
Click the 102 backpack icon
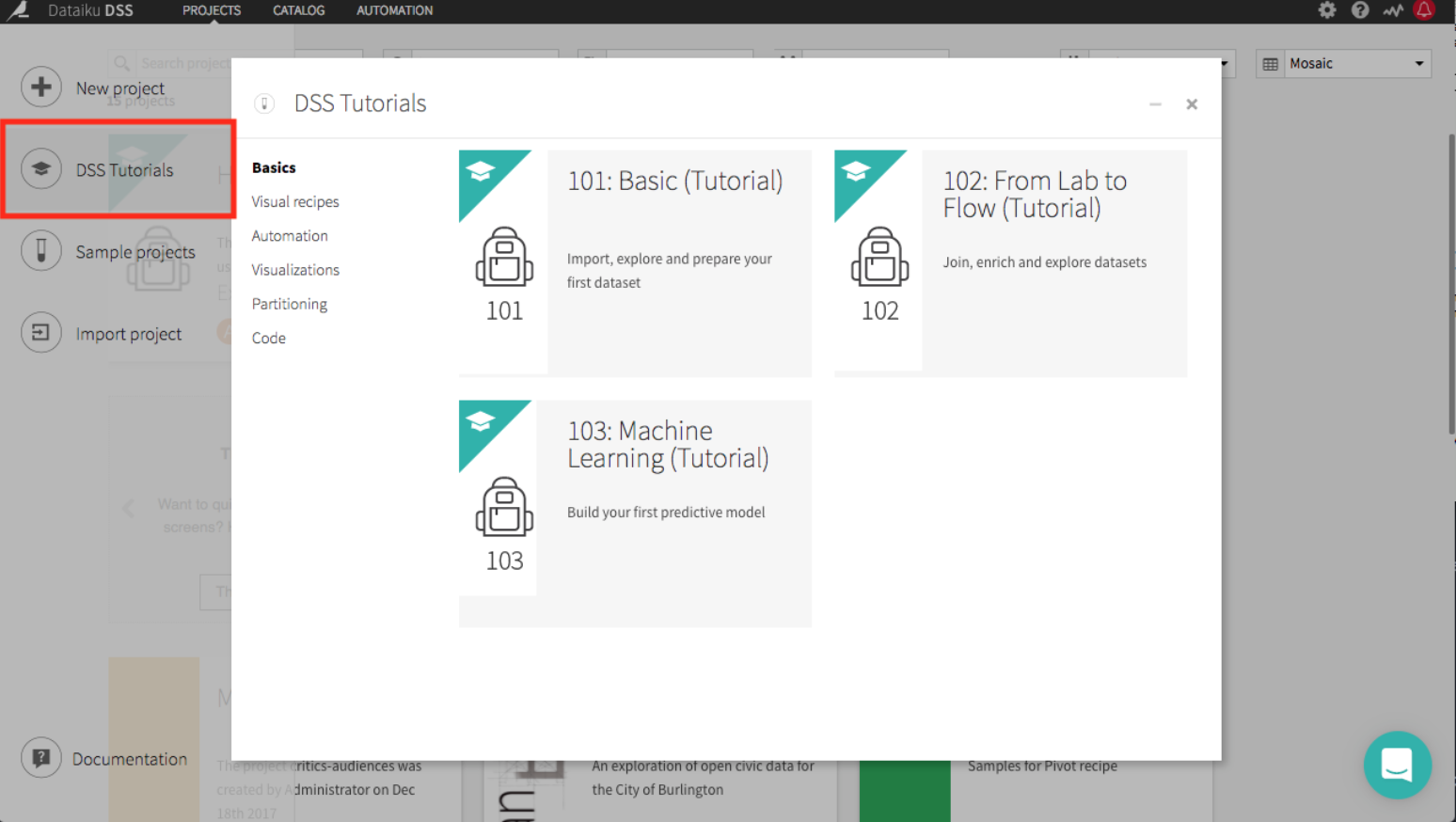coord(879,257)
